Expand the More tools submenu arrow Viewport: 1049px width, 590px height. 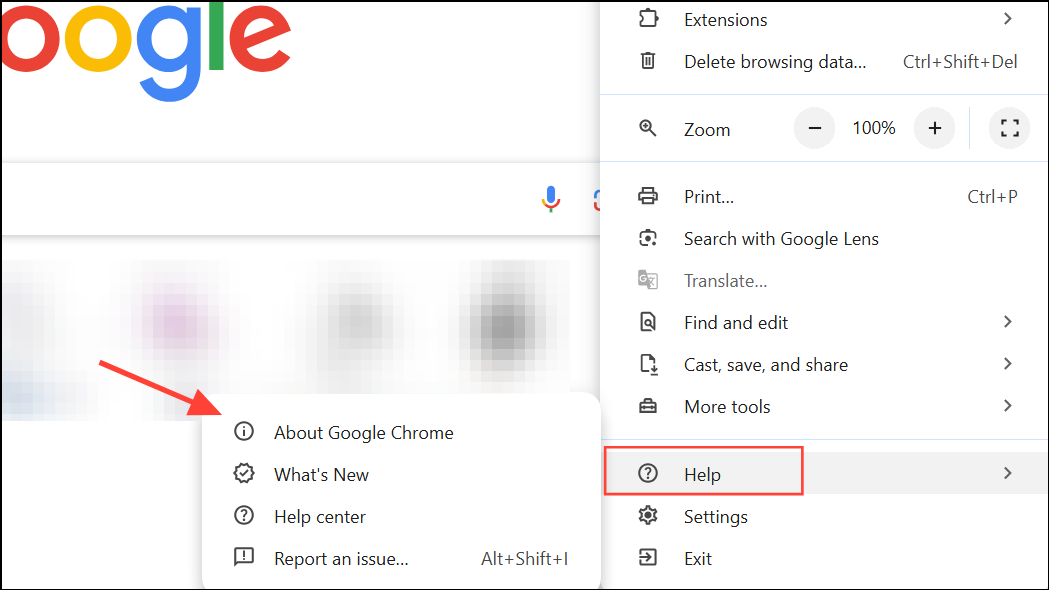point(1008,406)
